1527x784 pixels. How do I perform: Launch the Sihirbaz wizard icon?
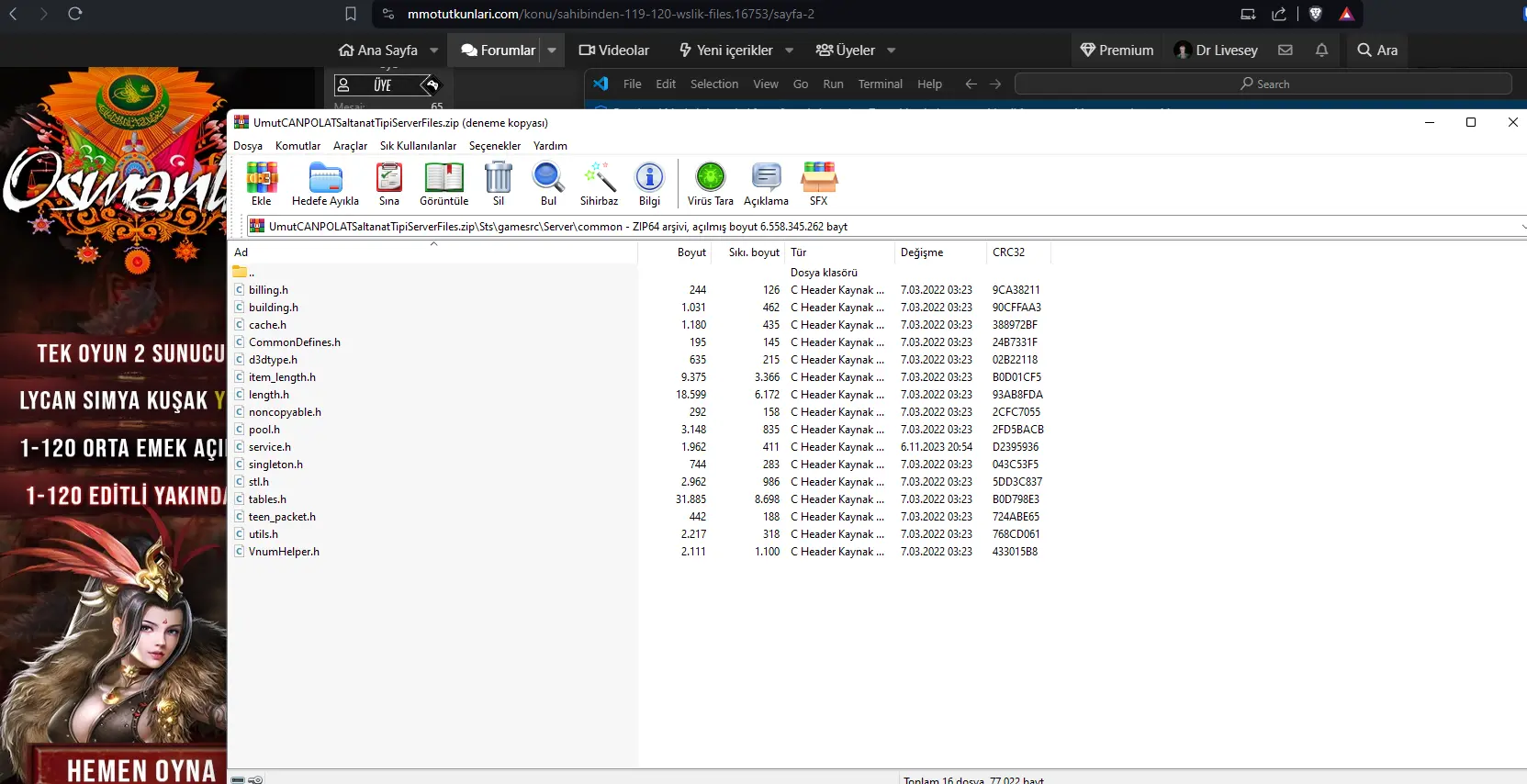click(x=599, y=178)
